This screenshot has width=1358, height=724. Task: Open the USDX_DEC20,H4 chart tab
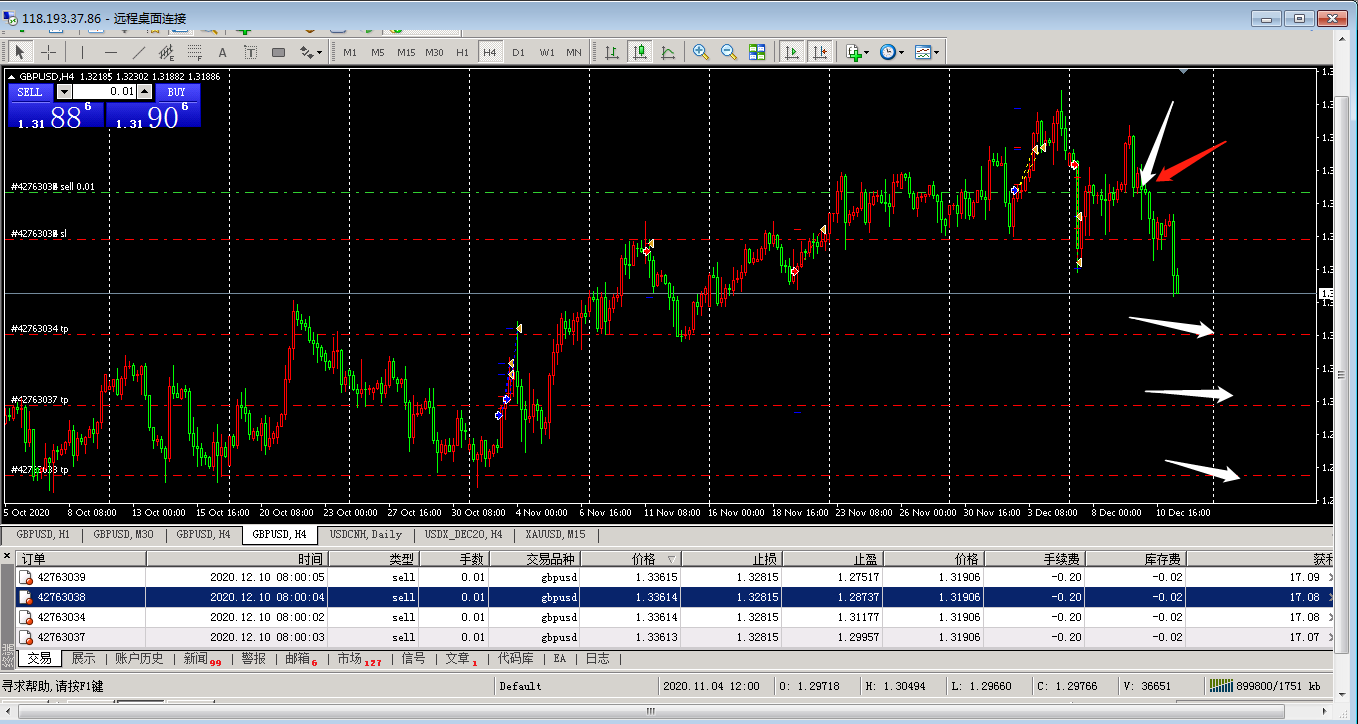(x=463, y=534)
